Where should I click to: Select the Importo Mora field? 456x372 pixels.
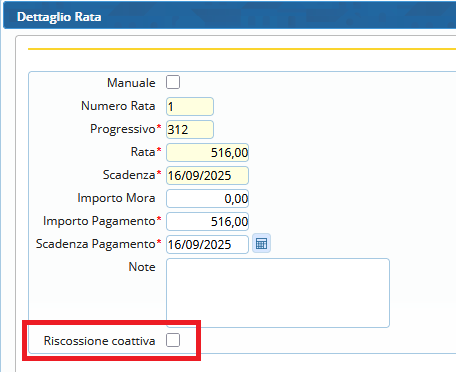(x=207, y=198)
